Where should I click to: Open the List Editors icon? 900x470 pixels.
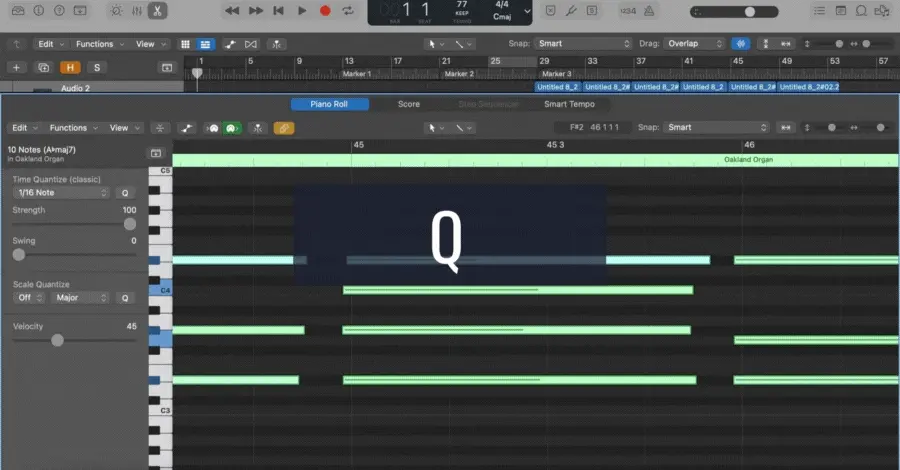pyautogui.click(x=819, y=10)
